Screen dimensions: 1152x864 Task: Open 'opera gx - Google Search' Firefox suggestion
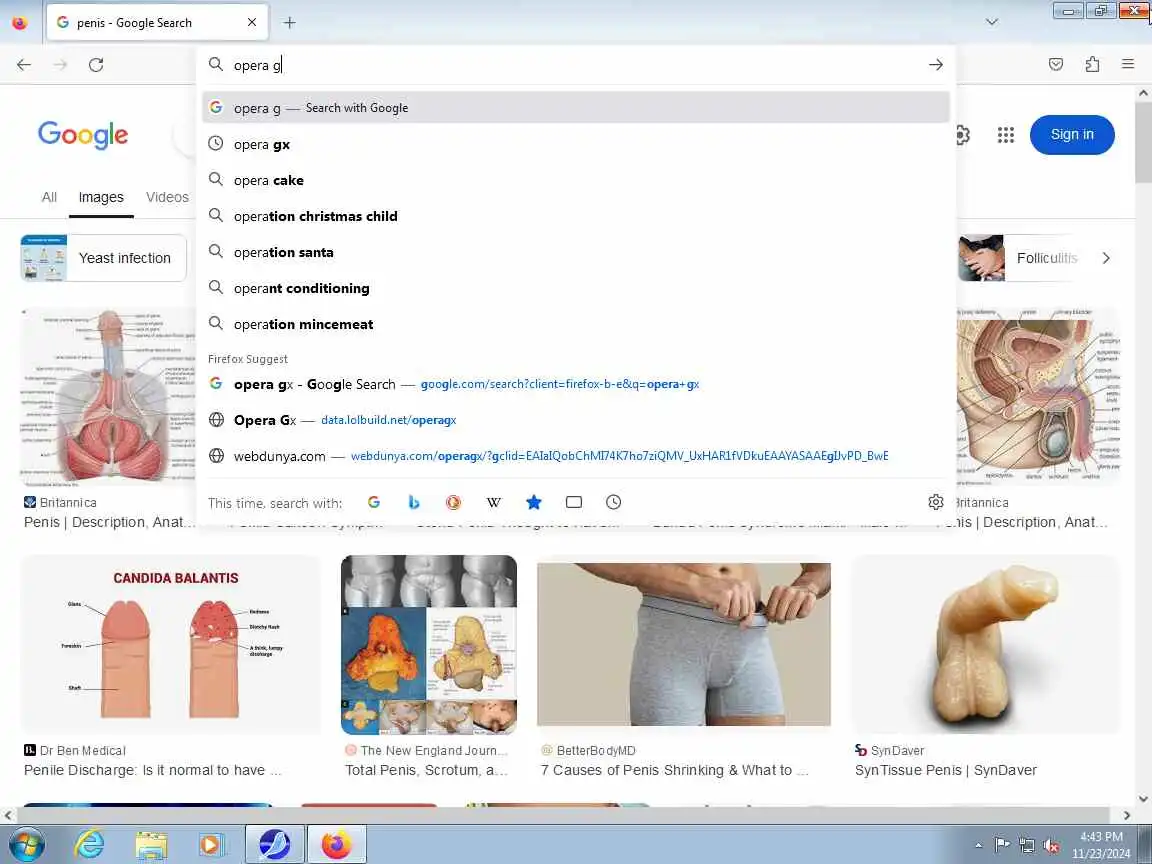click(576, 384)
